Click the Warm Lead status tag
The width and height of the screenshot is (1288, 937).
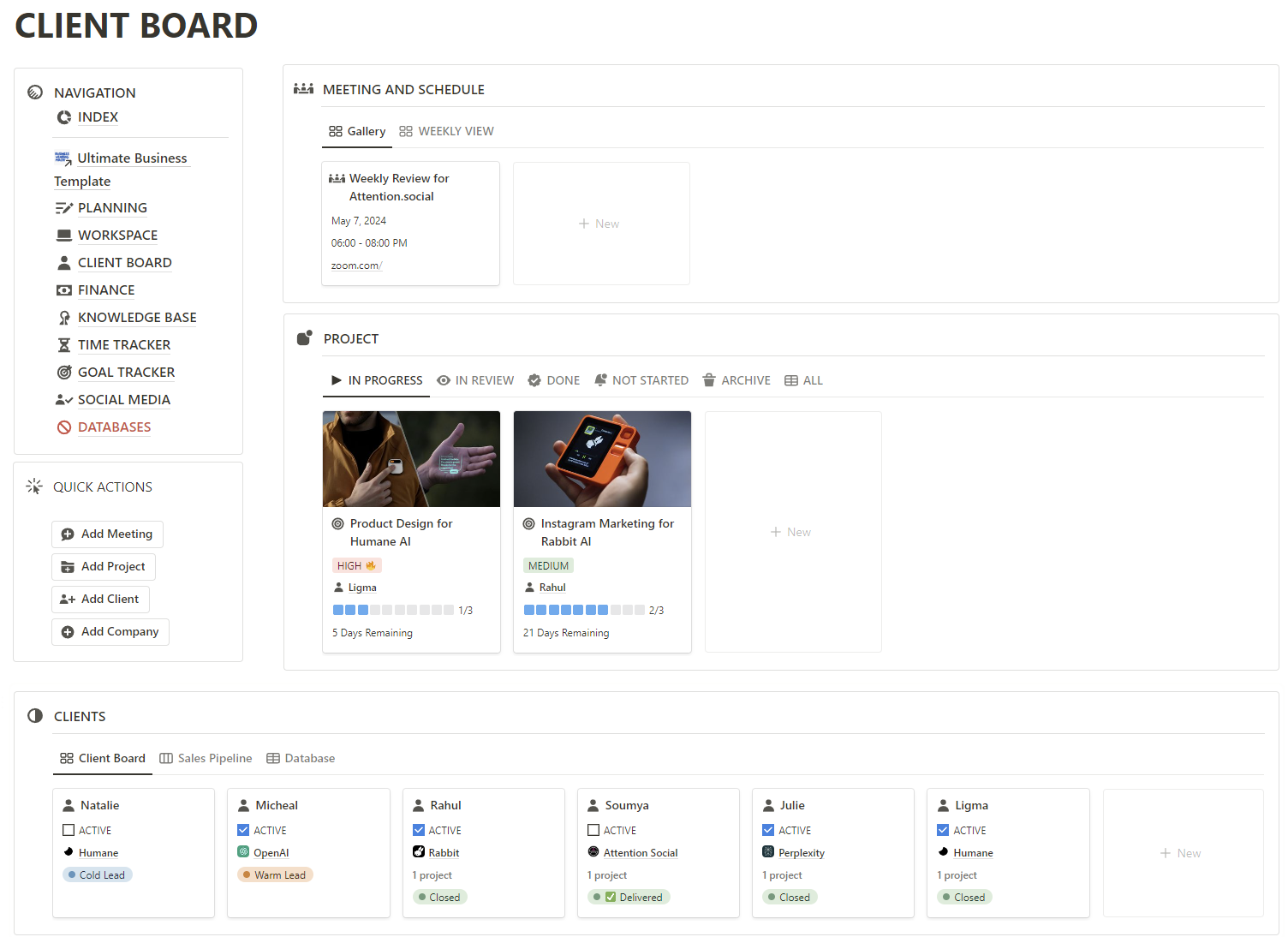pyautogui.click(x=276, y=874)
